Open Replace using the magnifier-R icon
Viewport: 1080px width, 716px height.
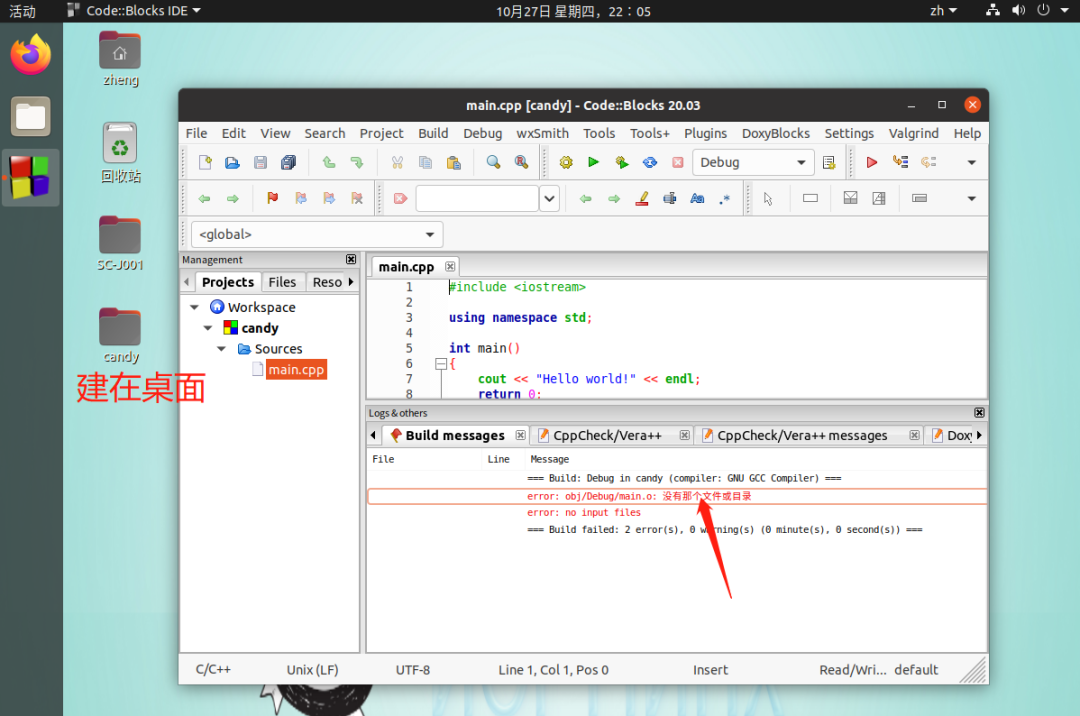[x=521, y=162]
